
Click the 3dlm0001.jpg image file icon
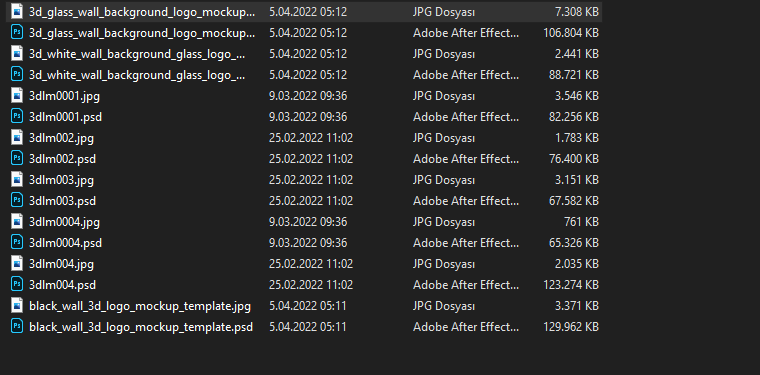[x=17, y=95]
